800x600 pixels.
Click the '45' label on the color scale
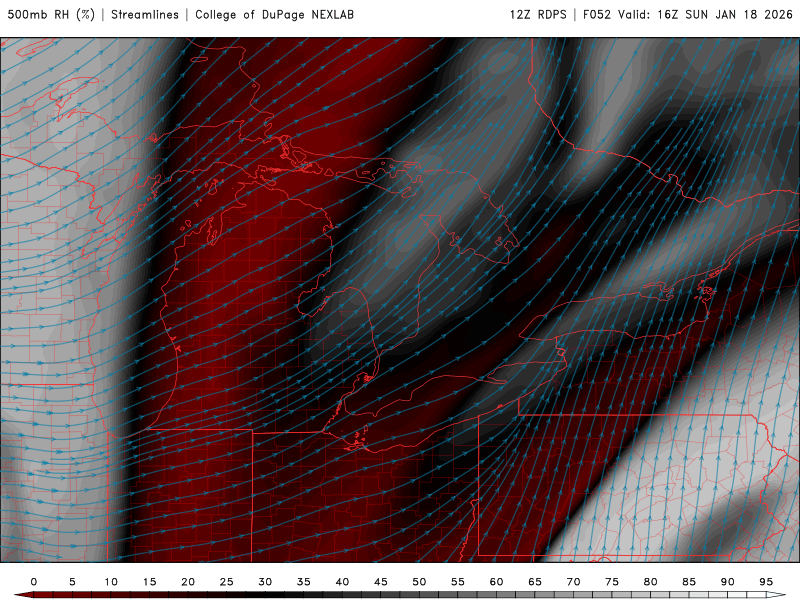(381, 582)
